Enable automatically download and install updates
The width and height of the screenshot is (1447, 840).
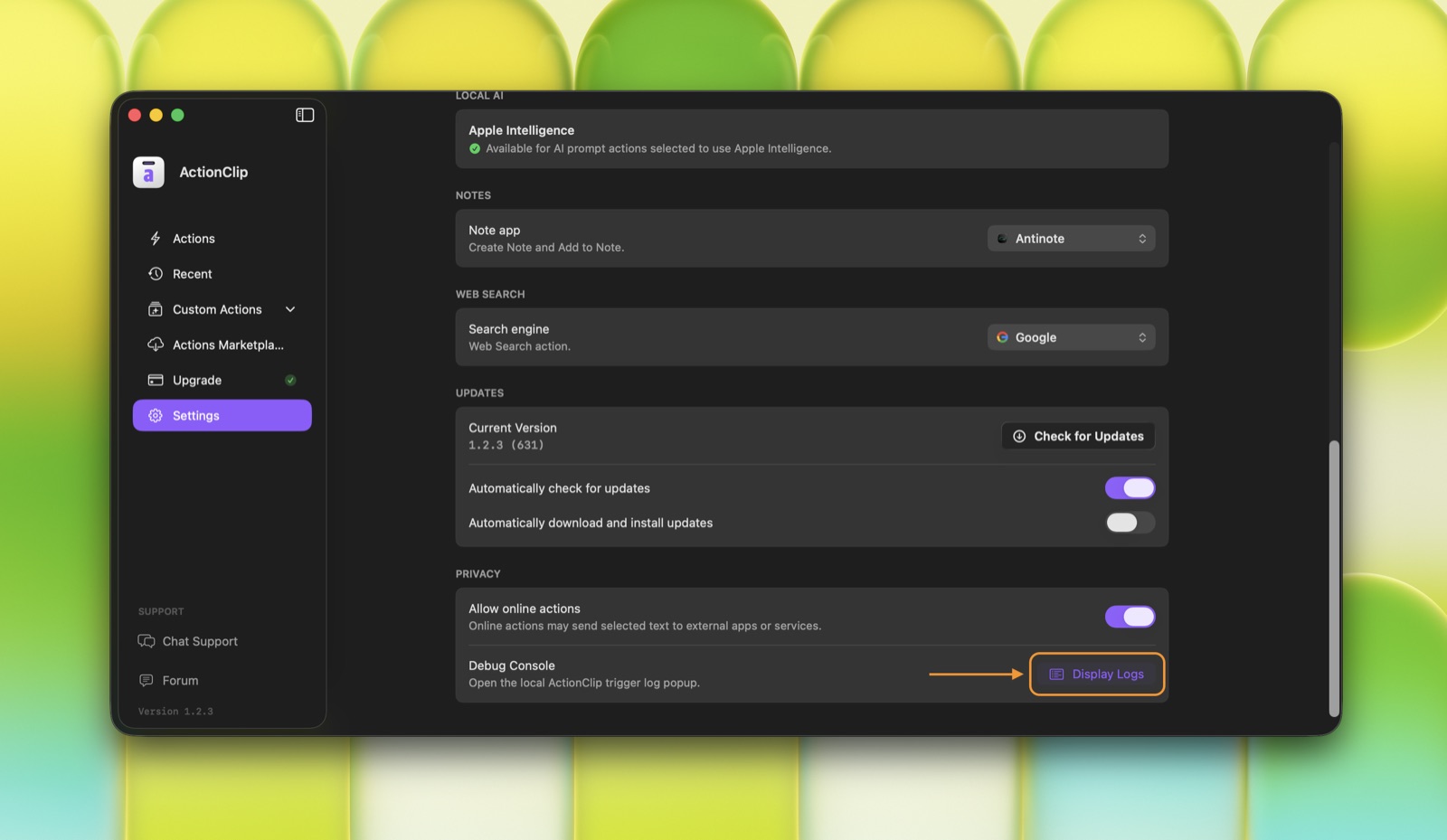pos(1130,523)
